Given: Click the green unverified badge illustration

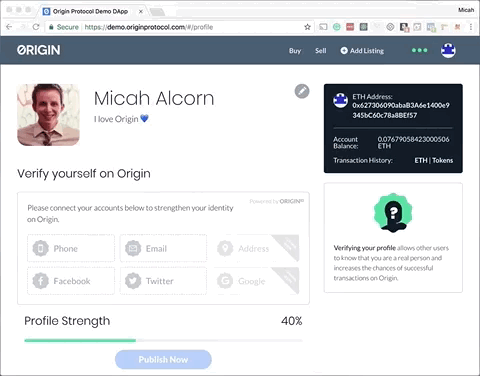Looking at the screenshot, I should click(x=393, y=212).
